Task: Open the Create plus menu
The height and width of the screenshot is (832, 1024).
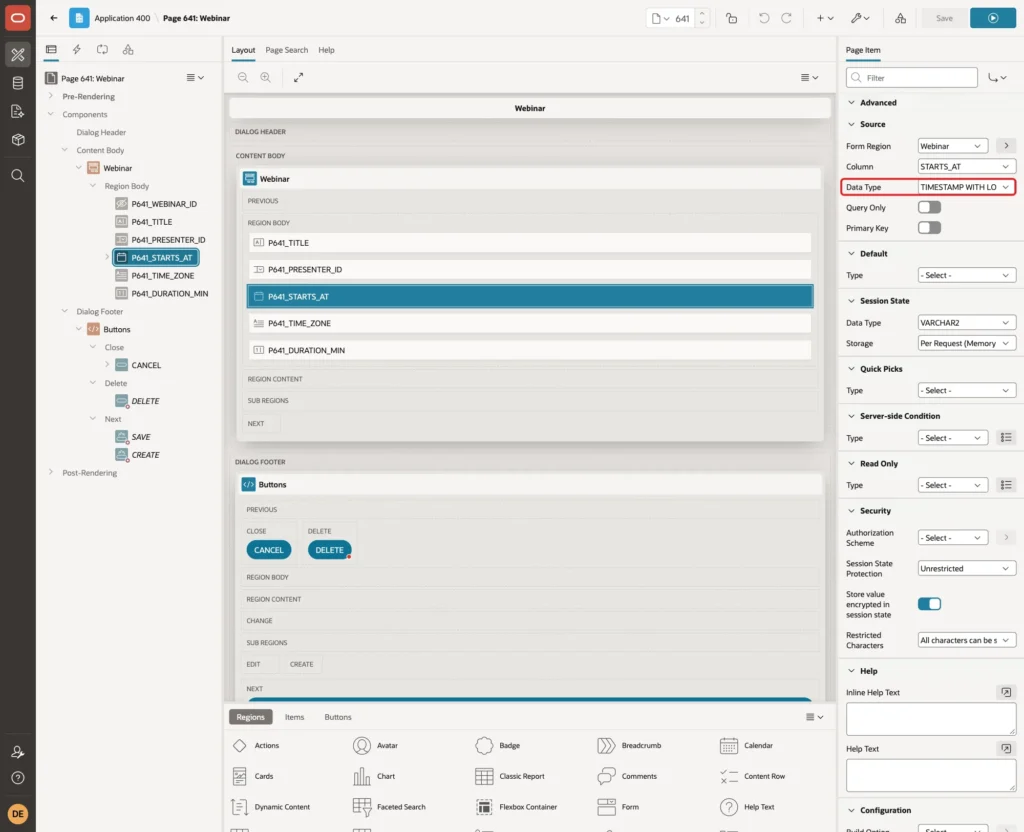Action: pos(825,18)
